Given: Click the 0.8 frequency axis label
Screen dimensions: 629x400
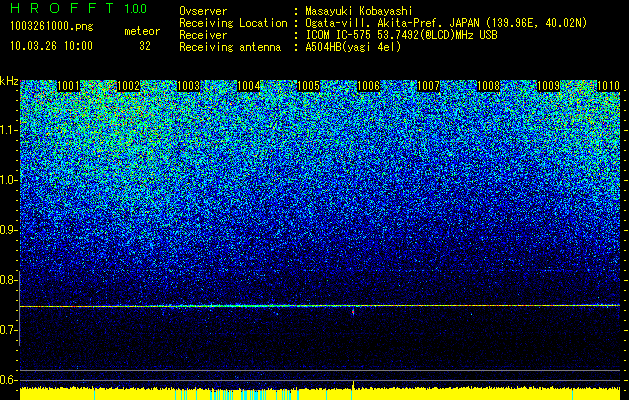Looking at the screenshot, I should click(x=9, y=280).
